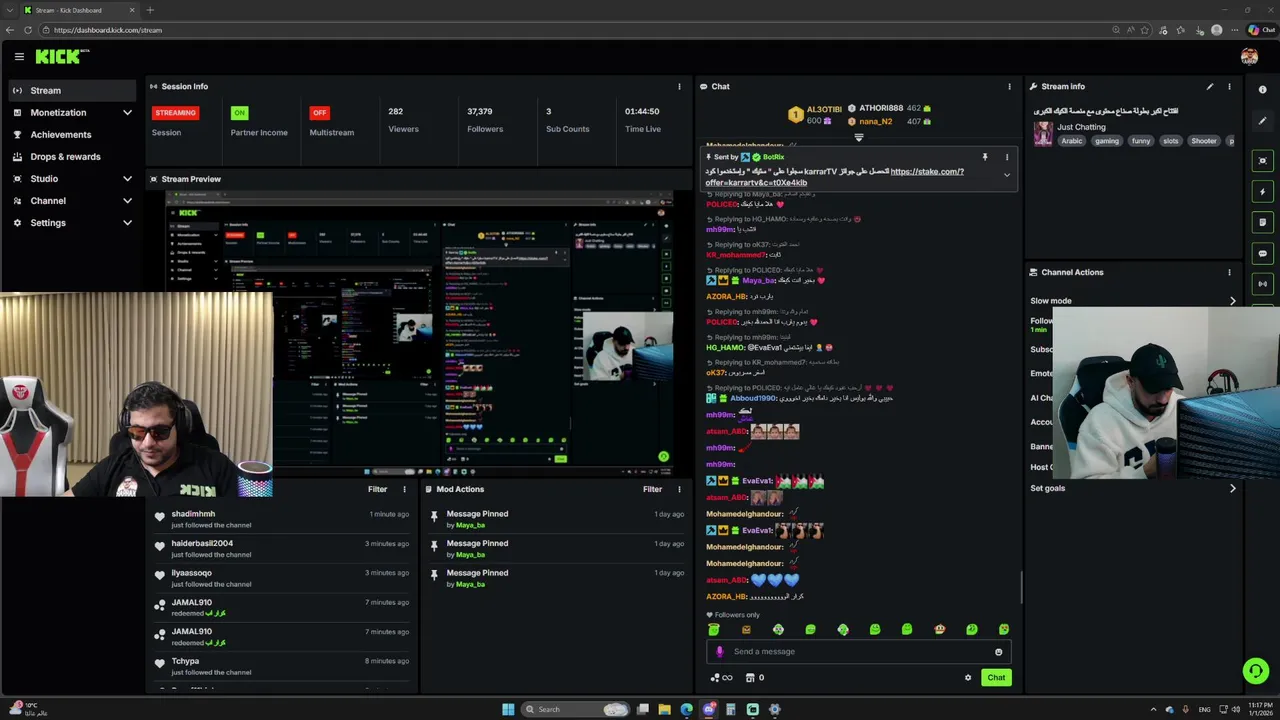Open the green support headset button
Viewport: 1280px width, 720px height.
(x=1256, y=671)
